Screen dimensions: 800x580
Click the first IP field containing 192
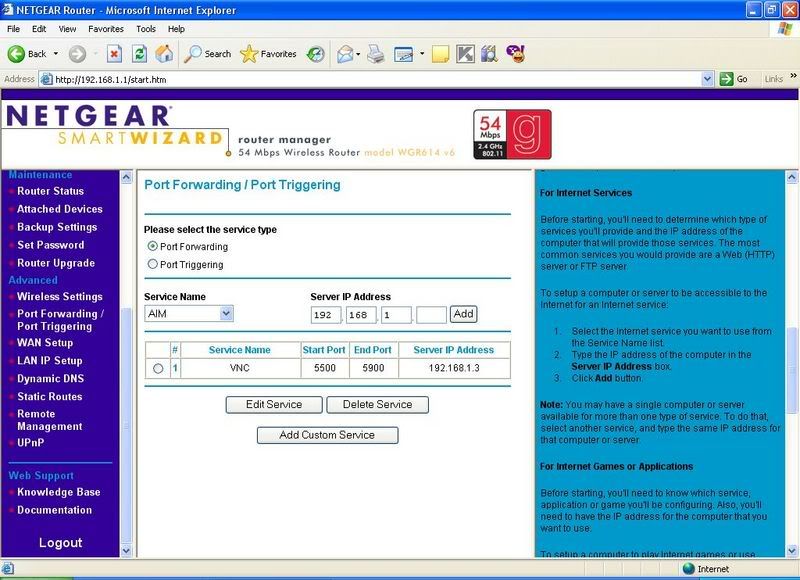326,315
